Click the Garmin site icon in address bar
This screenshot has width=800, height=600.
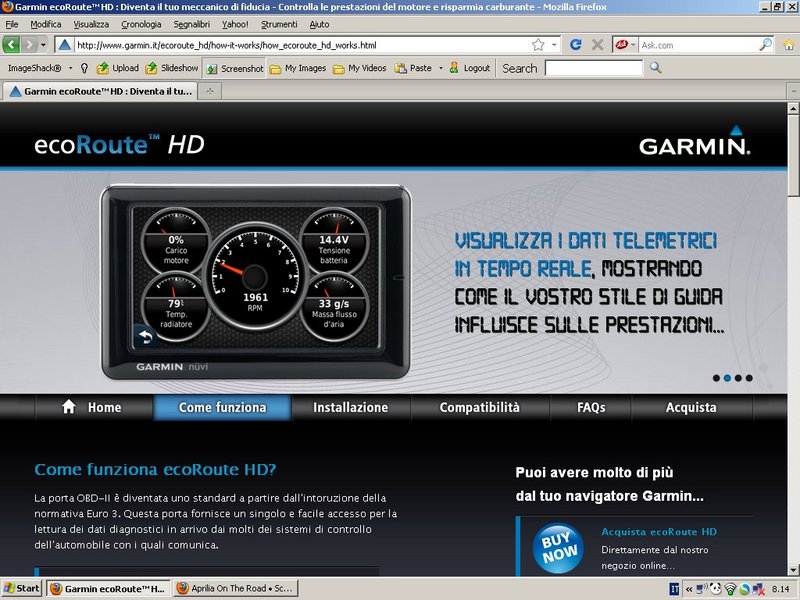coord(64,45)
